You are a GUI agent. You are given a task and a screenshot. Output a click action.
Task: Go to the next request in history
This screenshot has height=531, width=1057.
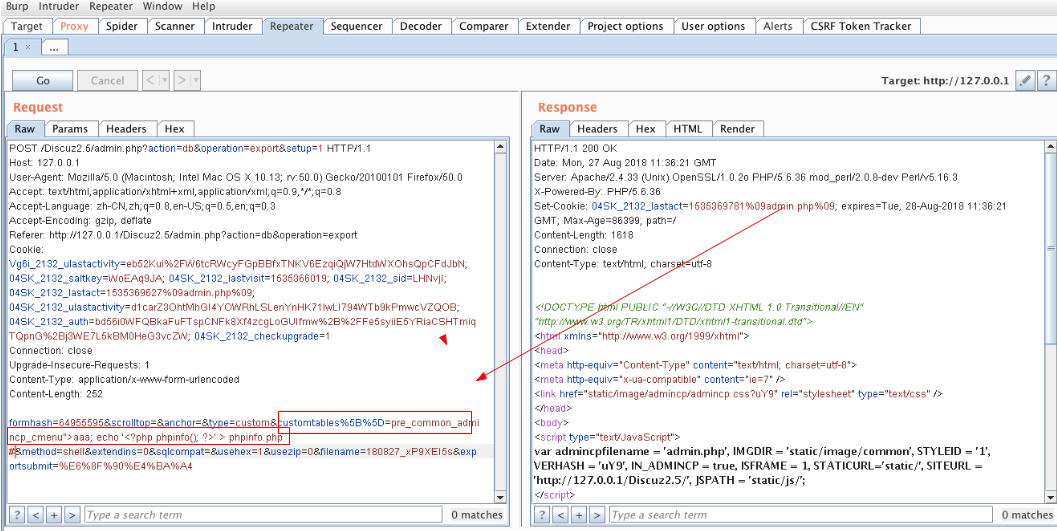[x=182, y=80]
